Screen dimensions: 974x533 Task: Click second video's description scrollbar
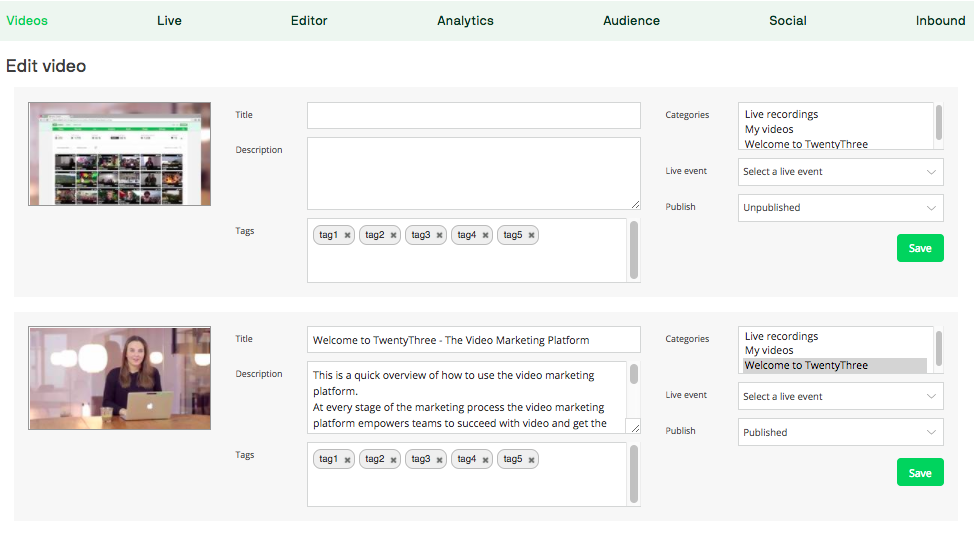point(634,374)
